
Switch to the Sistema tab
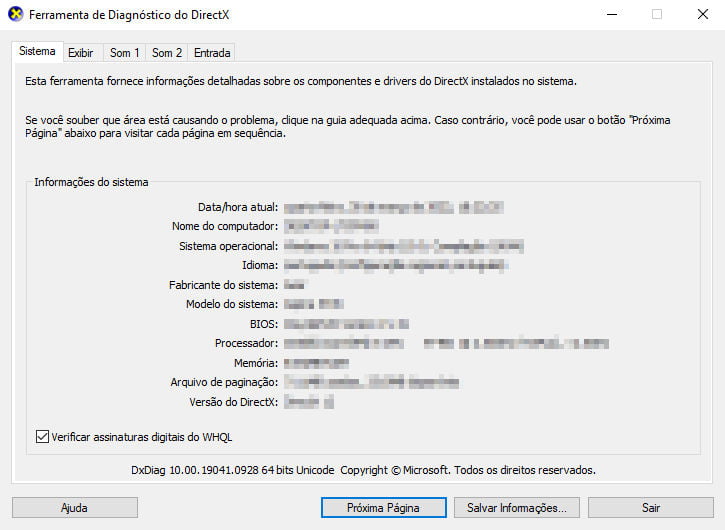[x=37, y=51]
